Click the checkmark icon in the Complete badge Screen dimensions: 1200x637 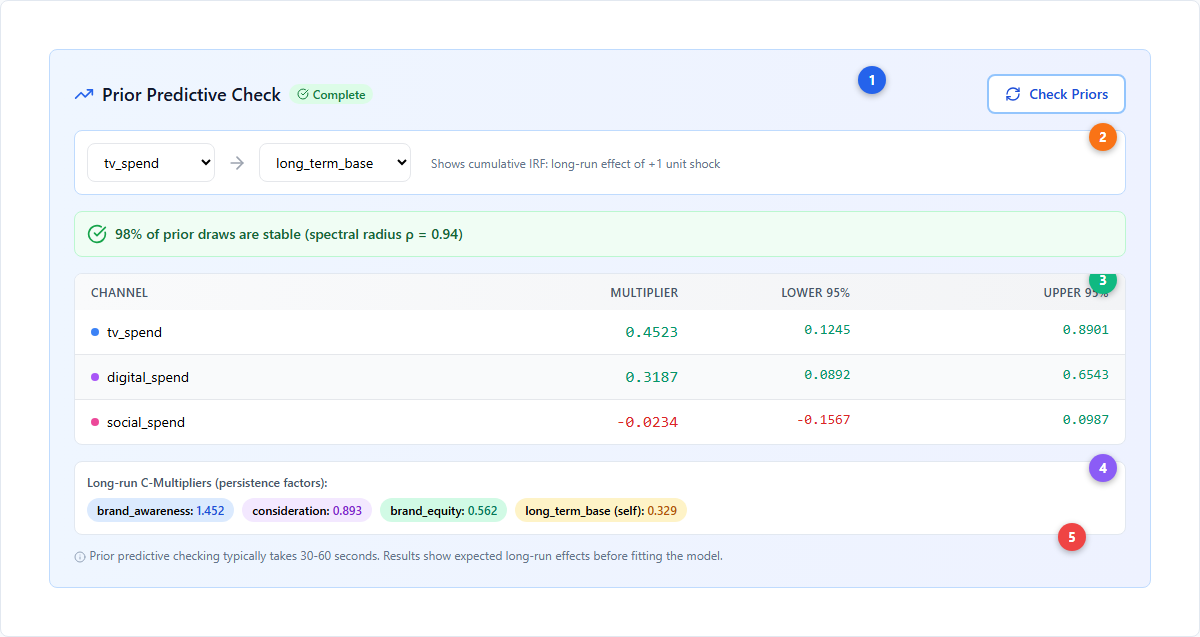coord(303,95)
